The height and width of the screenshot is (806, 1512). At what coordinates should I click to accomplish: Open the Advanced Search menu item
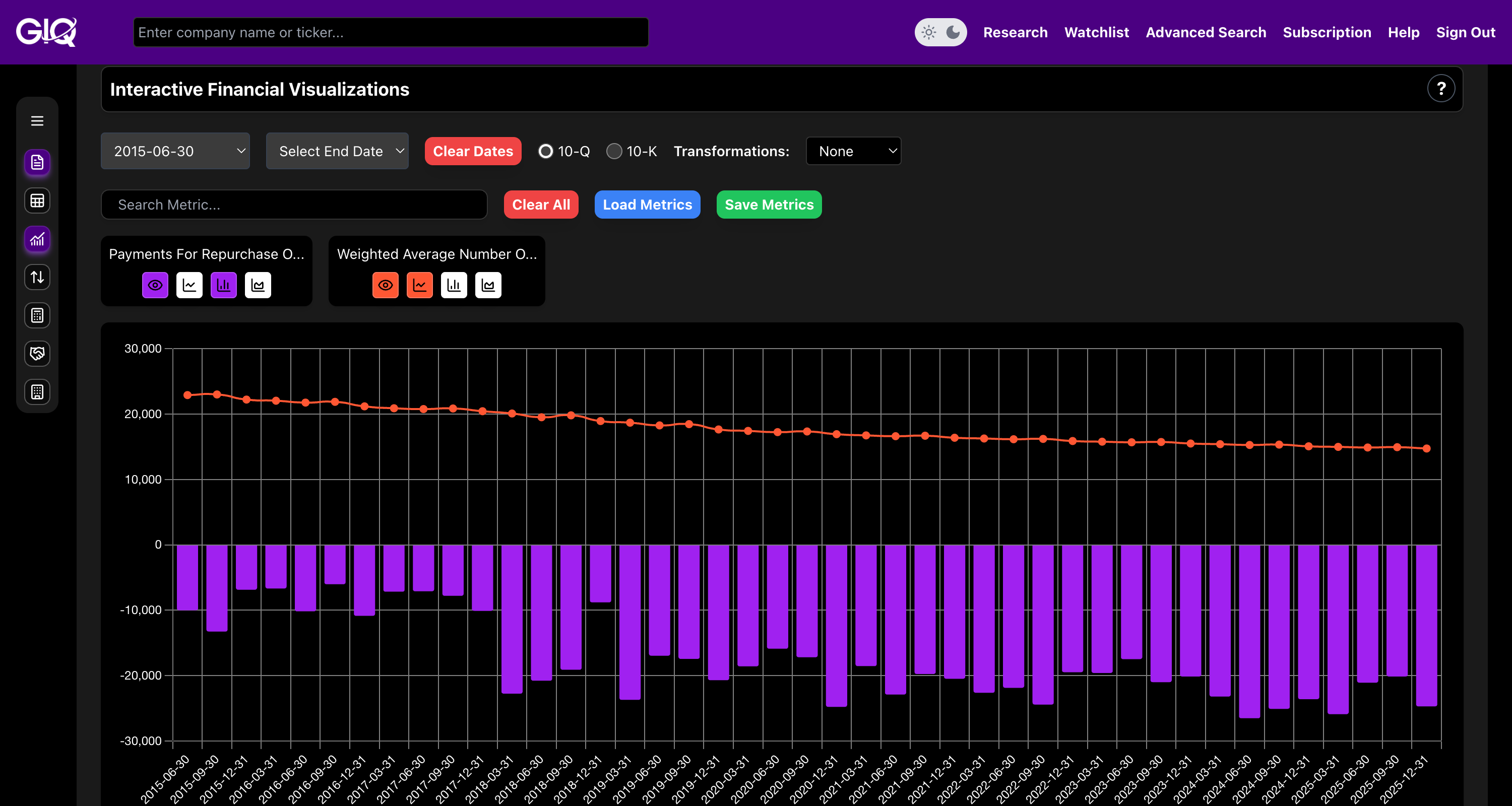[1206, 32]
